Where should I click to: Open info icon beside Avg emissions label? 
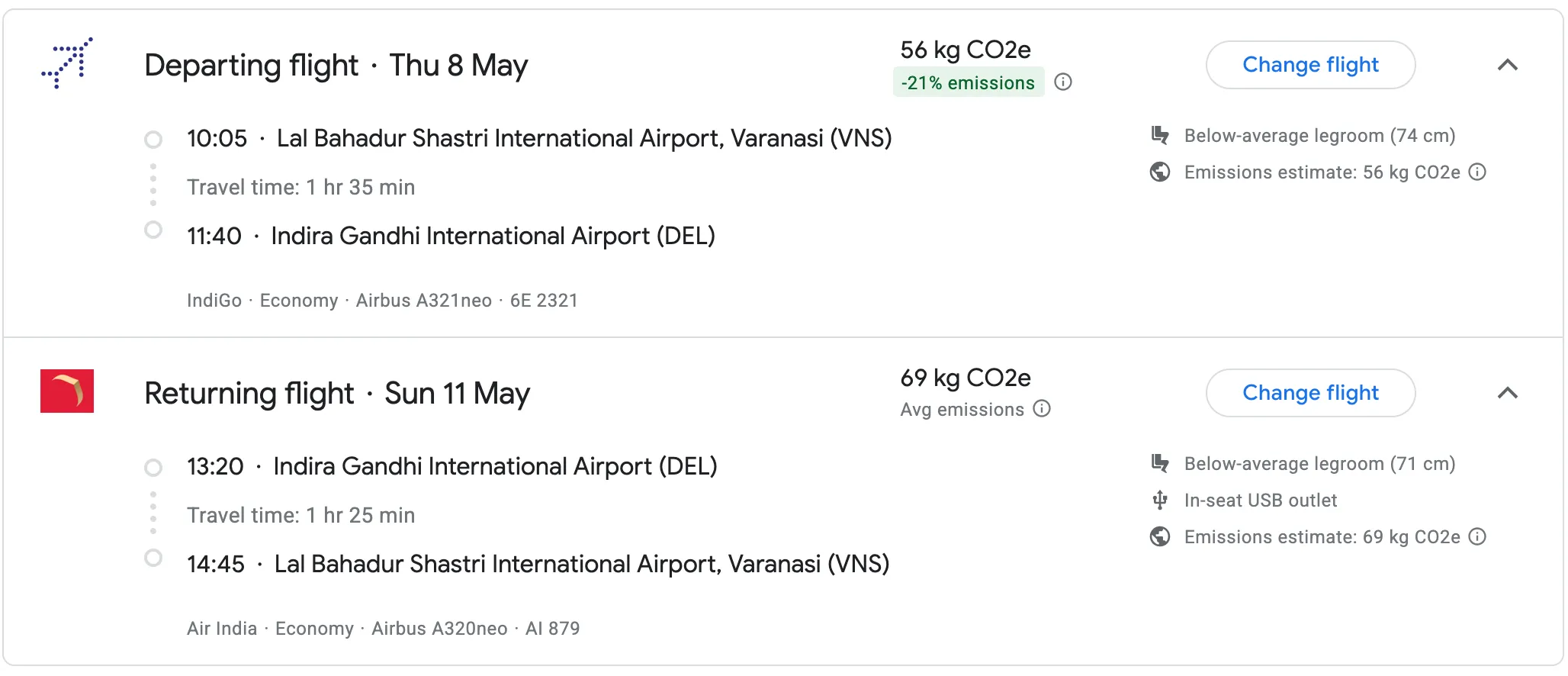[x=1042, y=409]
